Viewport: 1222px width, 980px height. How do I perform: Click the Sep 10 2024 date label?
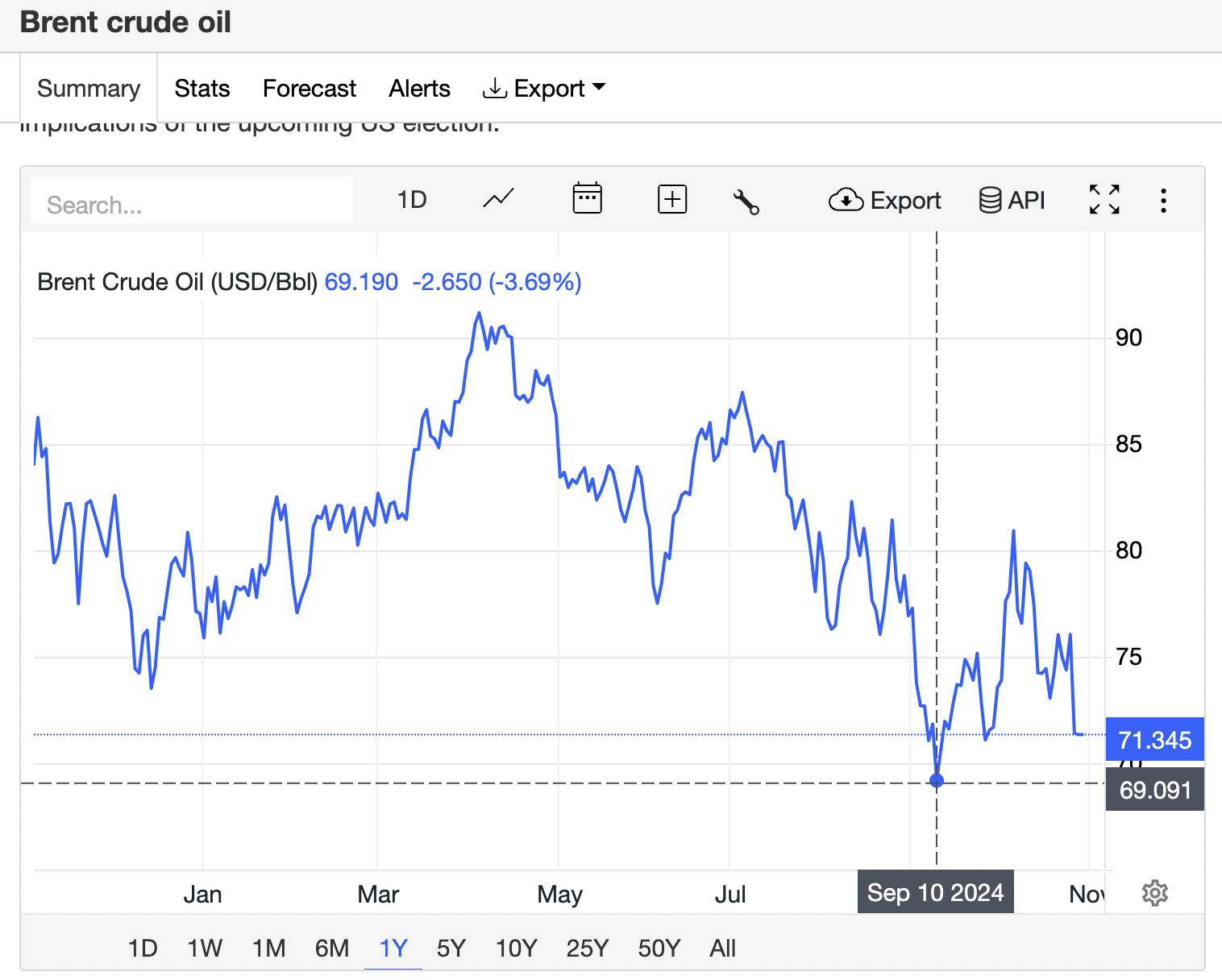(935, 892)
